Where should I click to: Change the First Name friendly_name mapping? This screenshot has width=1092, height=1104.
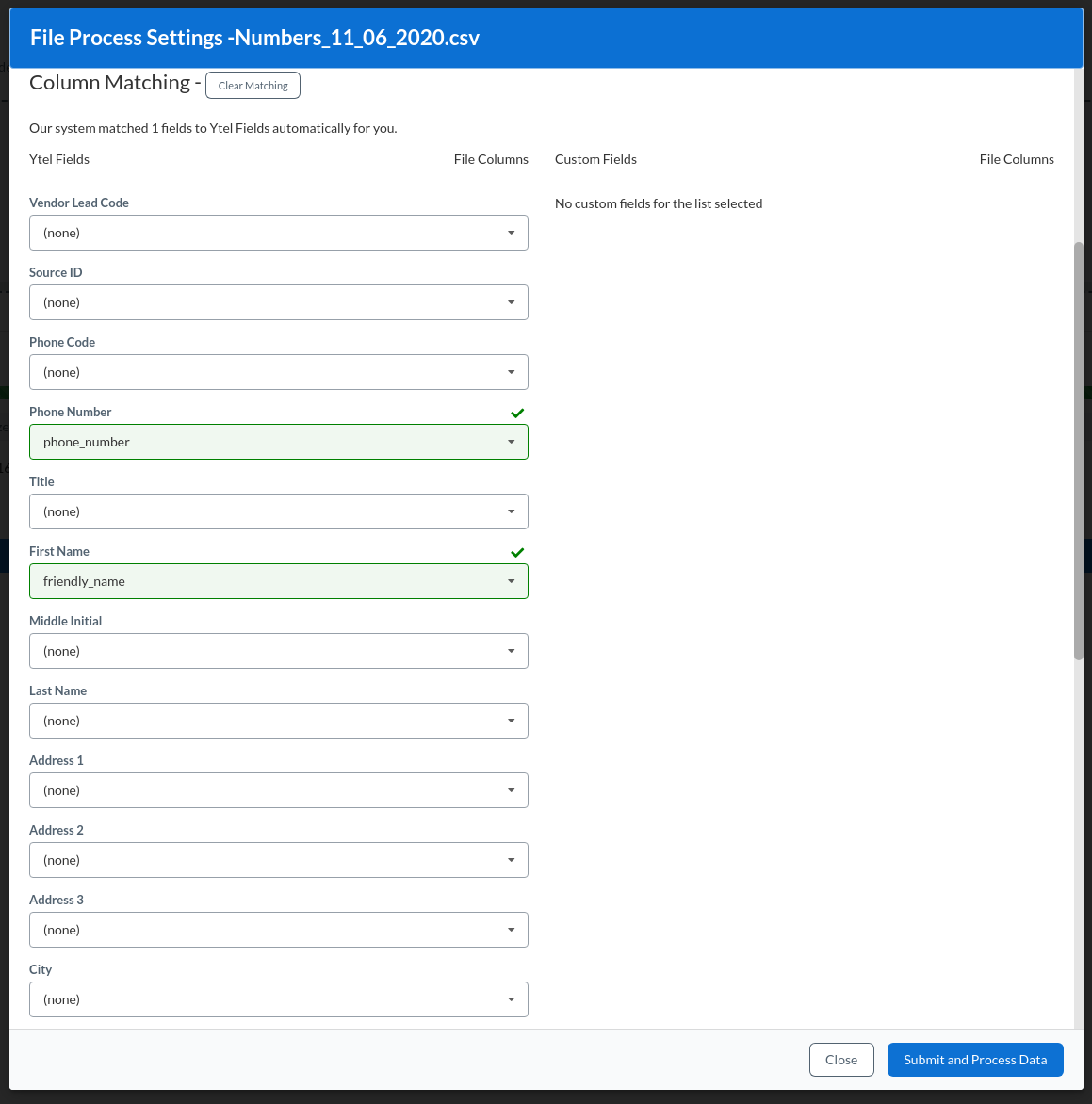point(279,581)
